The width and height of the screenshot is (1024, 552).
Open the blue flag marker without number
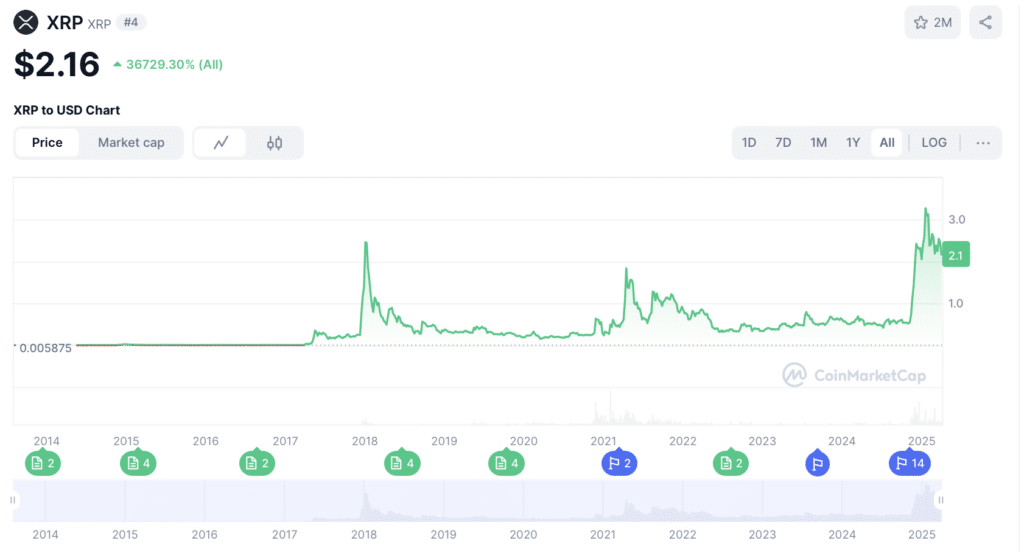(x=817, y=463)
